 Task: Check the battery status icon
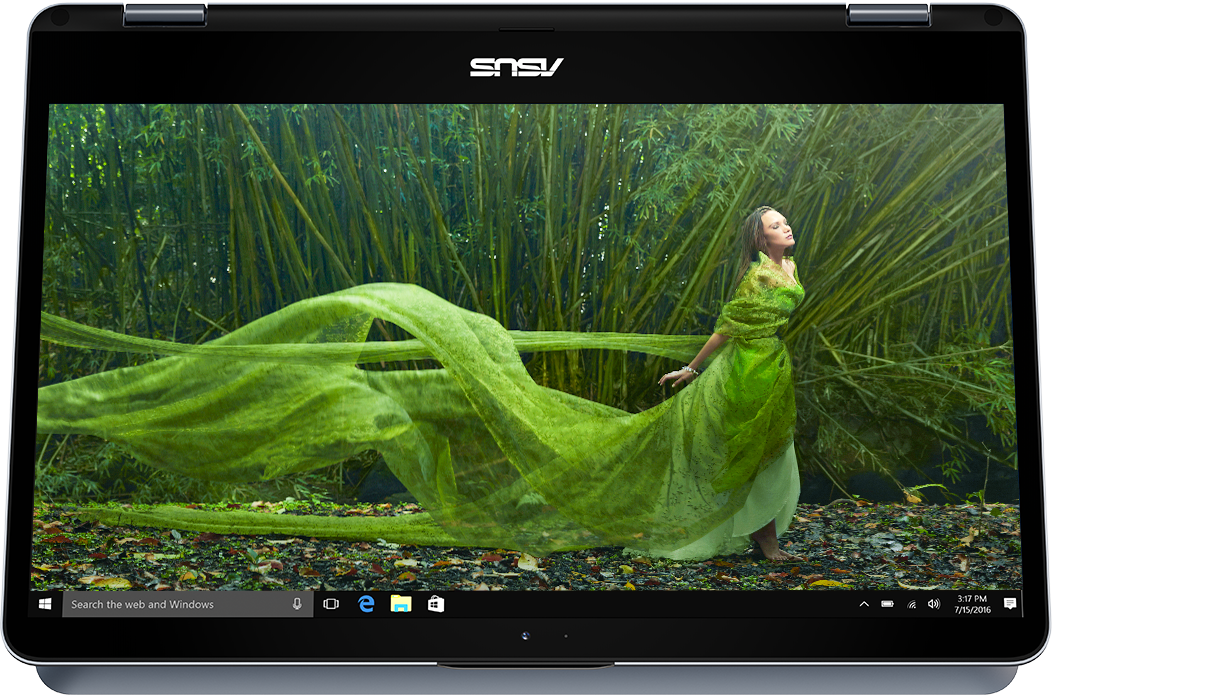[888, 604]
